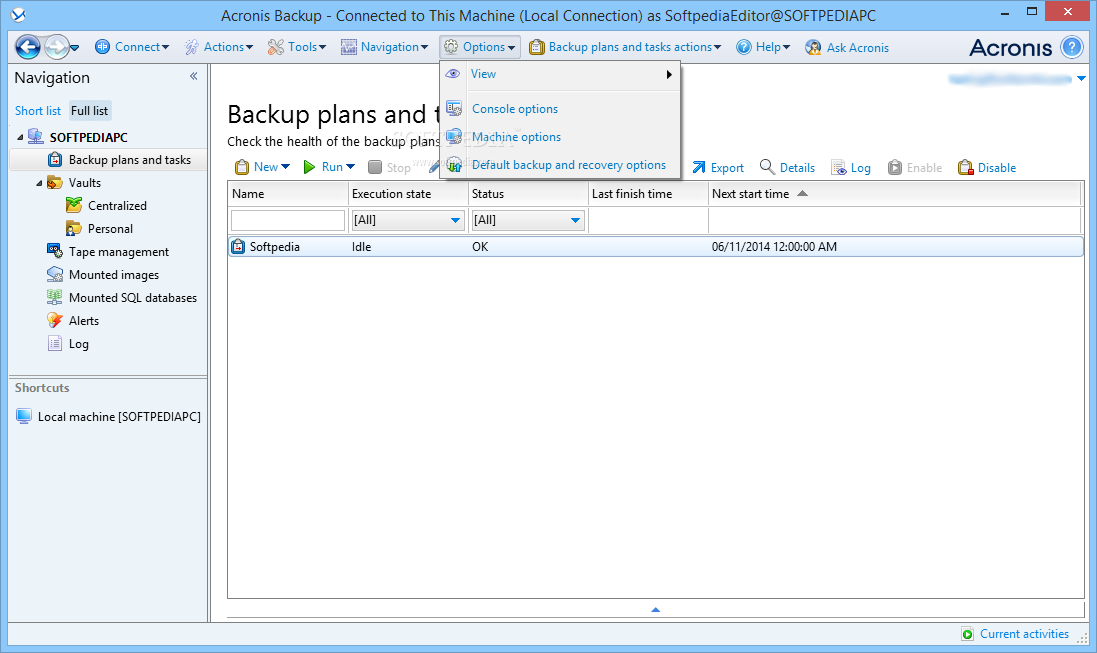Open the Tools menu
Image resolution: width=1097 pixels, height=653 pixels.
click(x=297, y=47)
